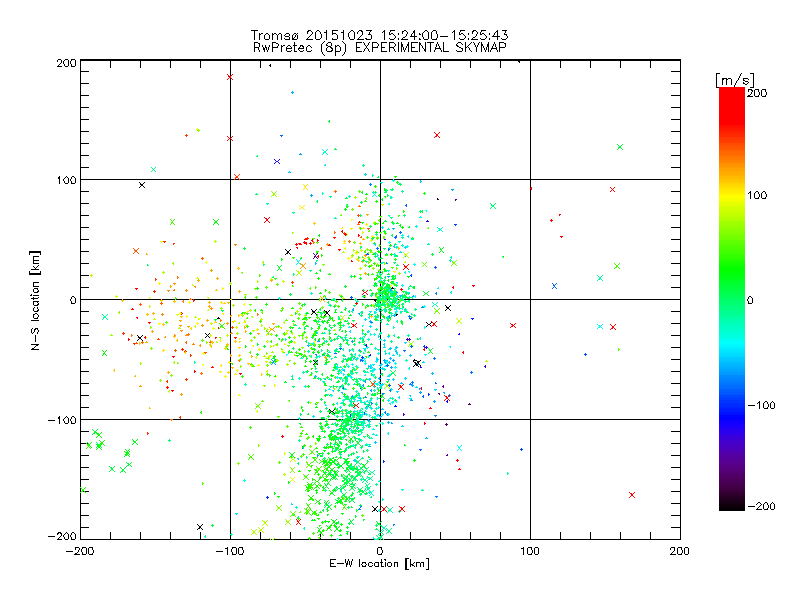Select the "E-W location [km]" axis label

[379, 563]
